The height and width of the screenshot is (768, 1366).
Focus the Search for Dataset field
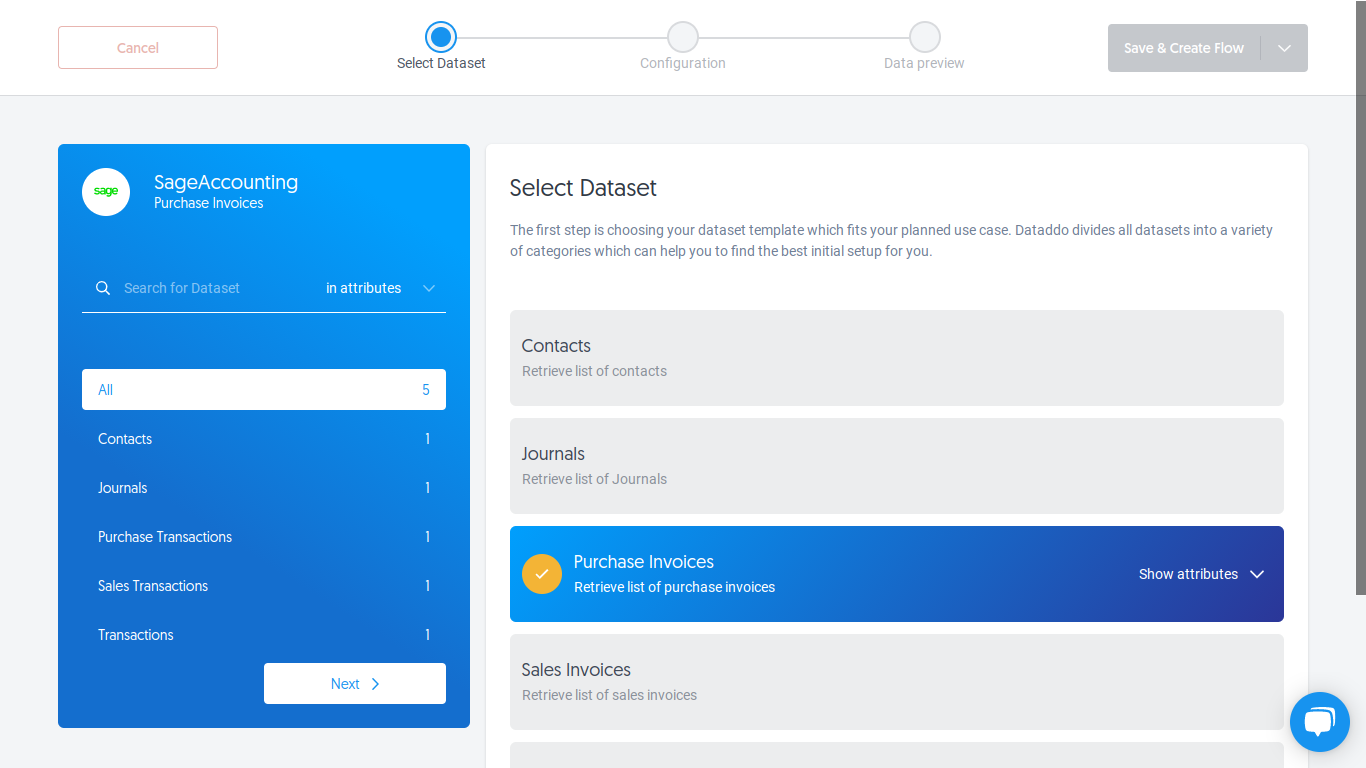point(215,288)
